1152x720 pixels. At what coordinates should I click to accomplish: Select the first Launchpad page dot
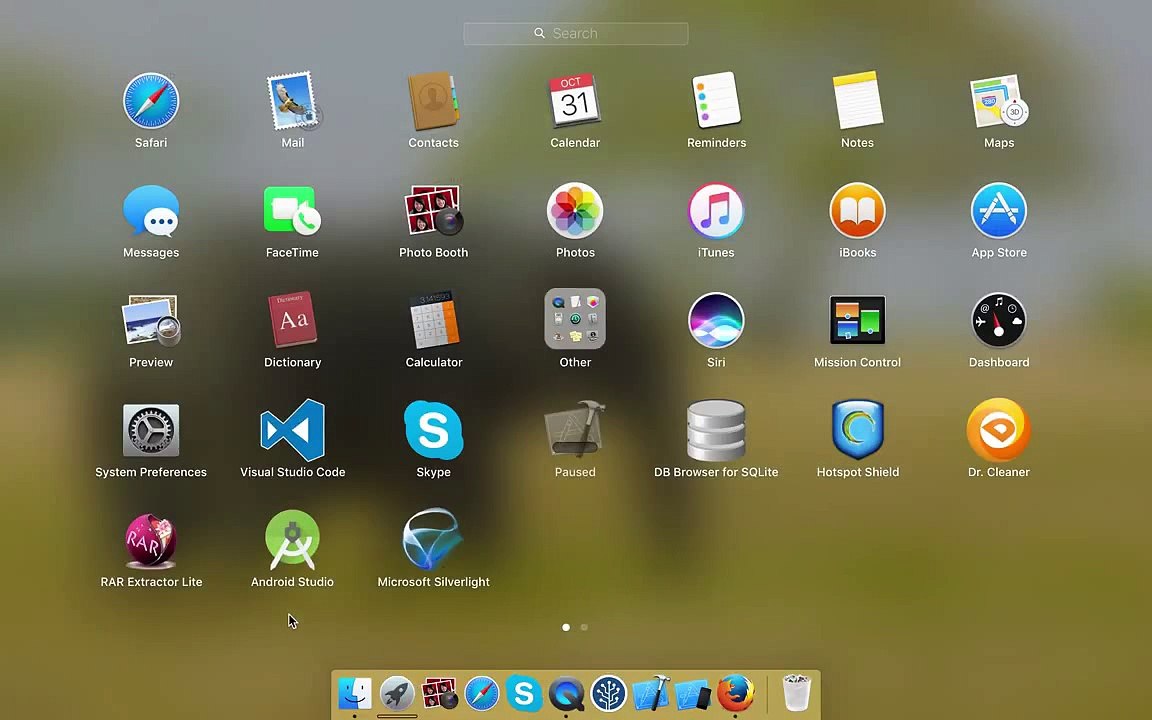(566, 627)
